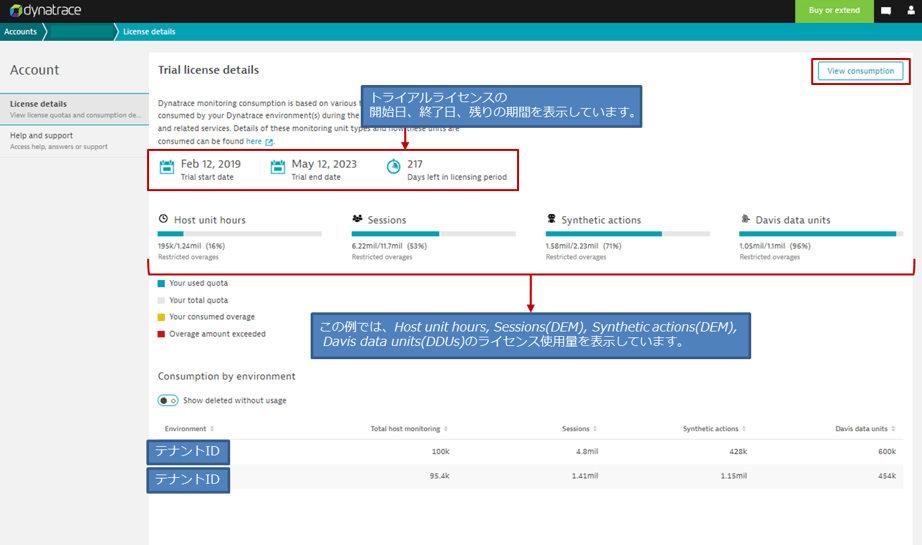The height and width of the screenshot is (545, 922).
Task: Click the Davis data units icon
Action: [x=745, y=219]
